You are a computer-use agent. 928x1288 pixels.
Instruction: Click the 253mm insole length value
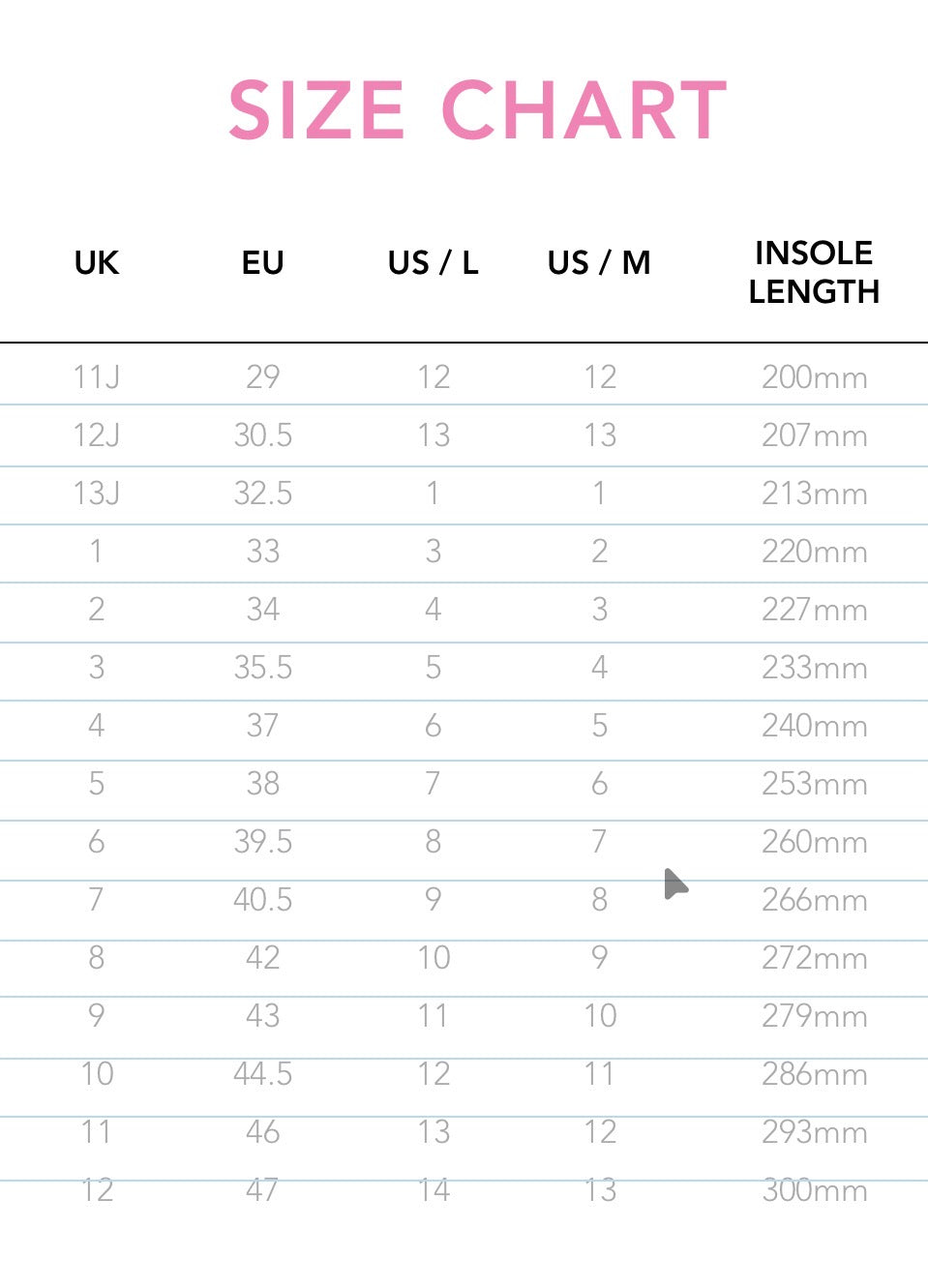point(814,784)
